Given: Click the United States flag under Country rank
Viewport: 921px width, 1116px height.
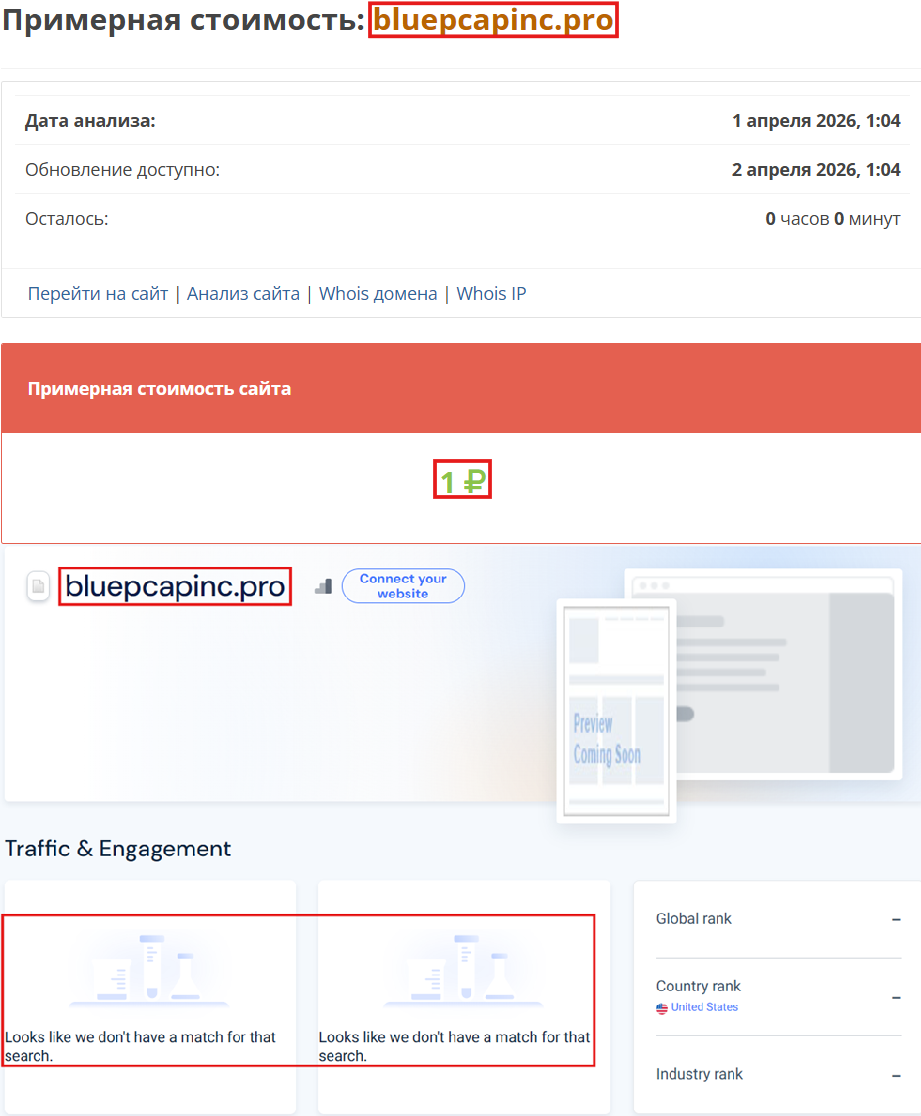Looking at the screenshot, I should 660,1007.
